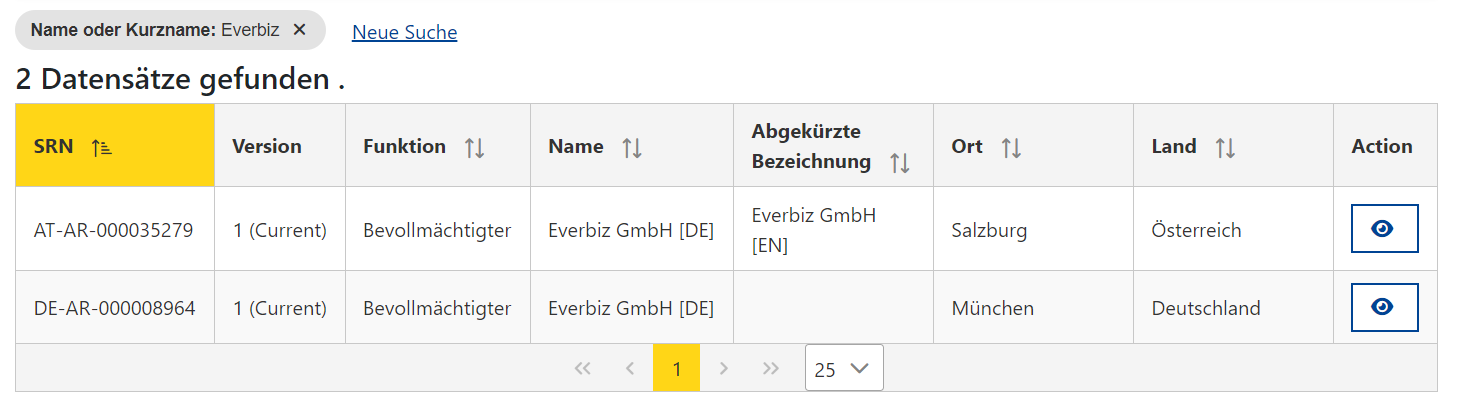Remove the Everbiz search filter chip

299,30
